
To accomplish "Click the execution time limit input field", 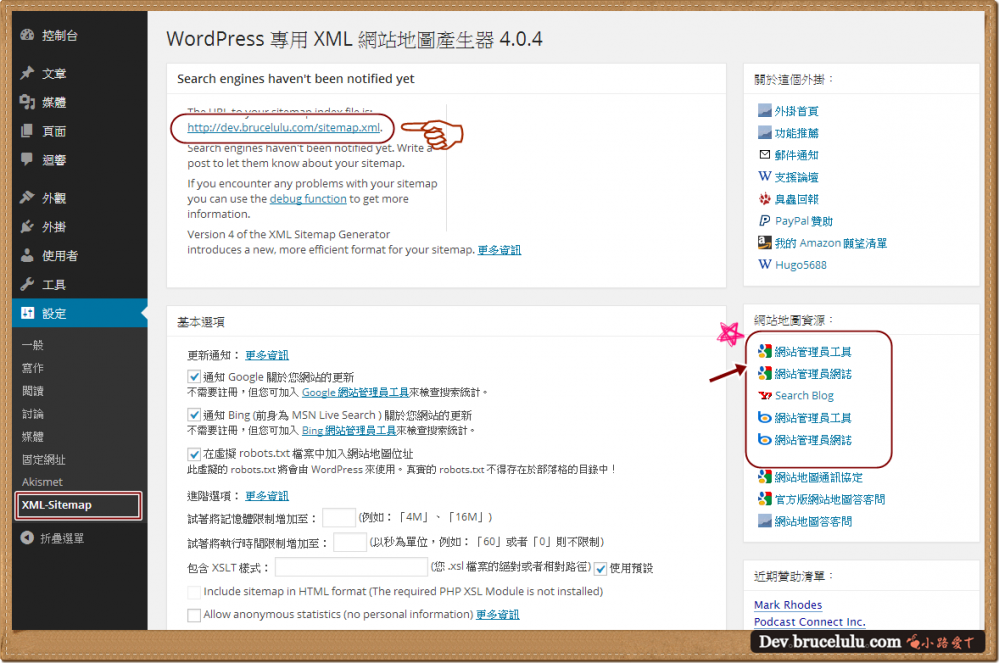I will 350,542.
